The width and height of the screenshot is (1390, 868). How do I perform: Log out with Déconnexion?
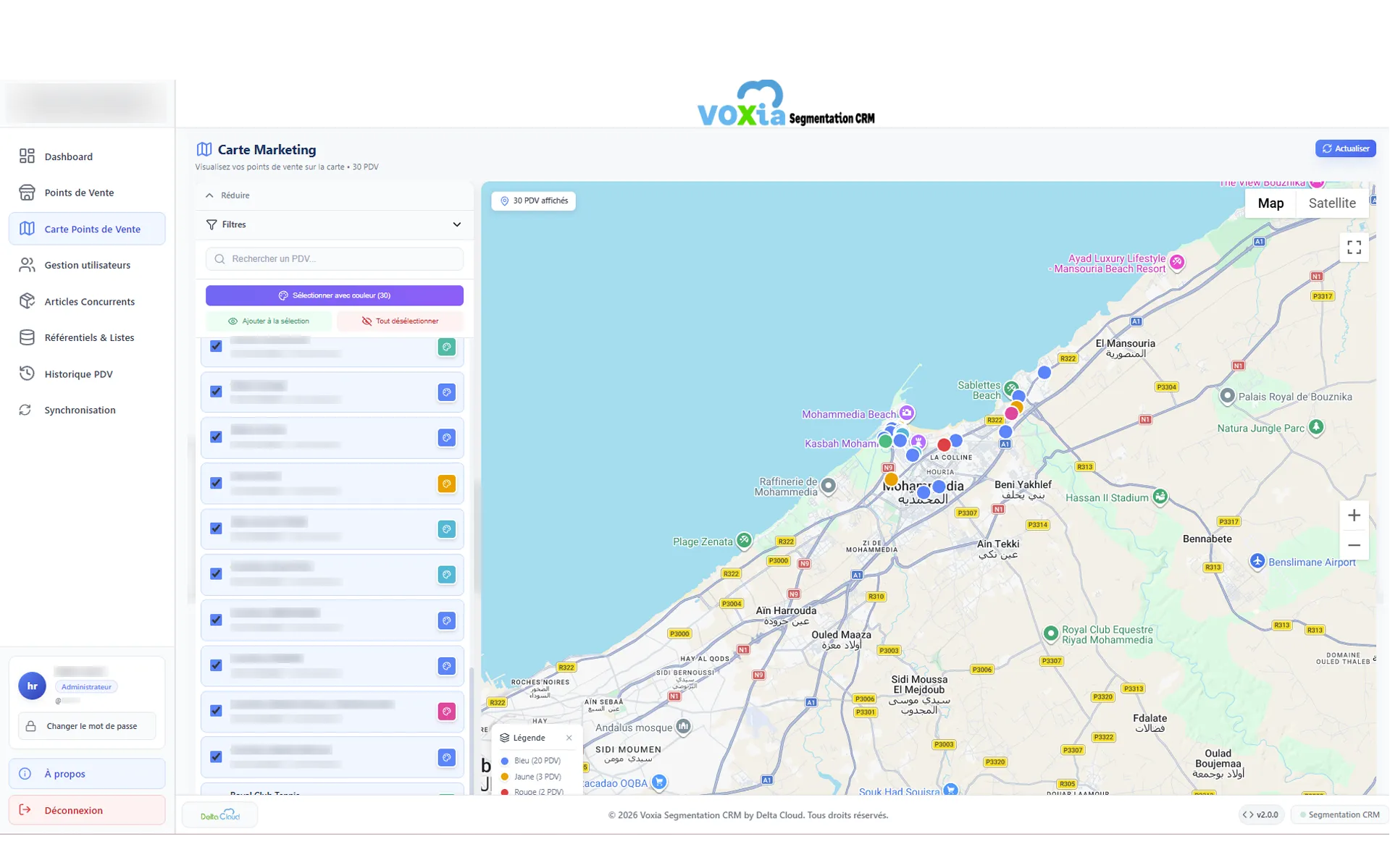tap(87, 810)
